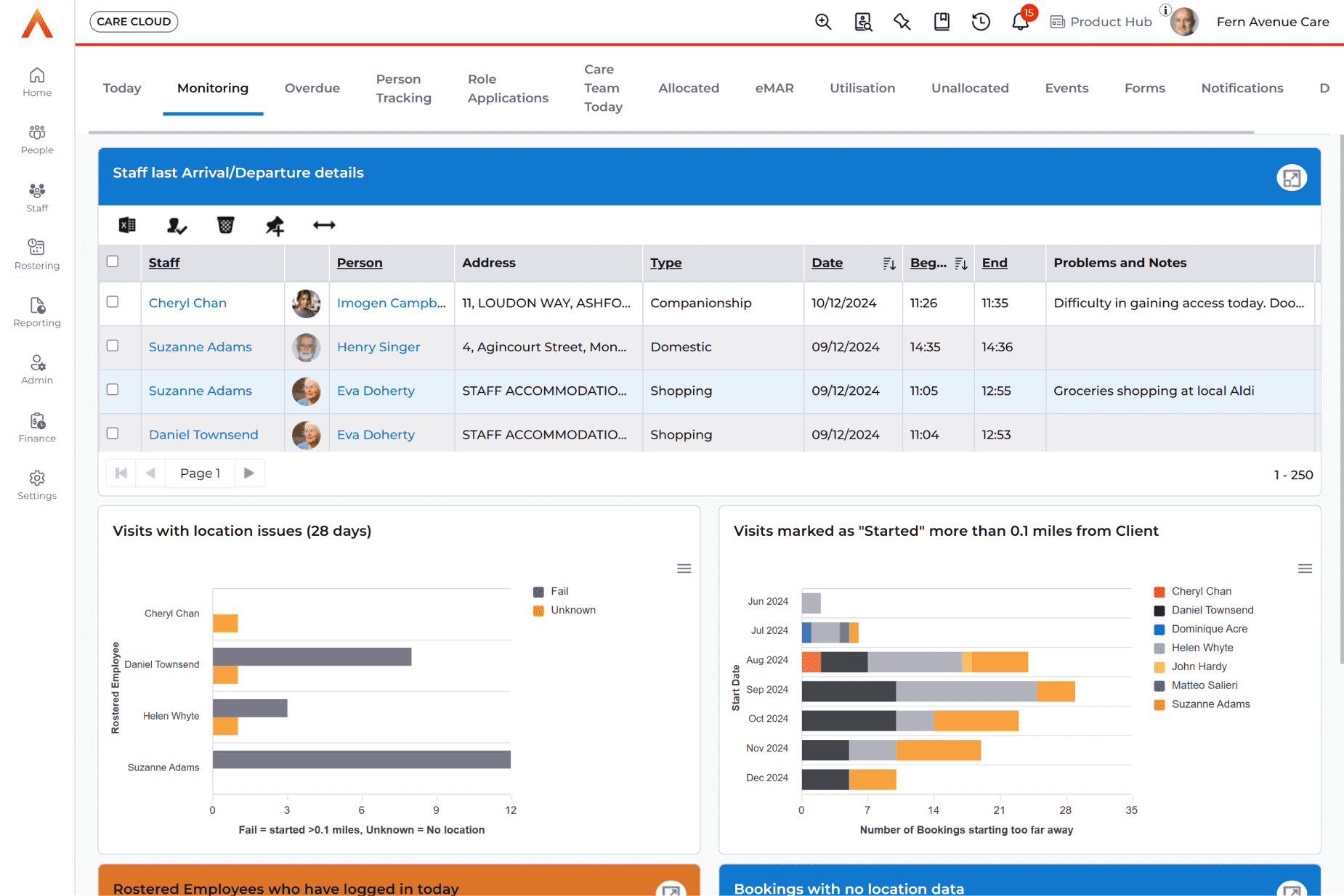The image size is (1344, 896).
Task: Open Henry Singer's person link
Action: [x=378, y=347]
